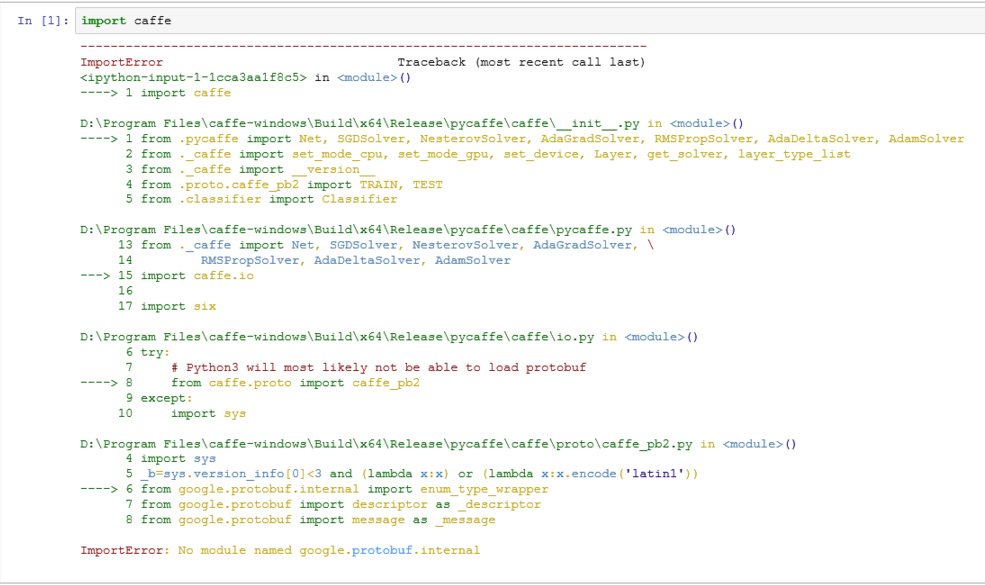Click line 13 'from ._caffe import Net, SGDSolver'
Image resolution: width=985 pixels, height=585 pixels.
pyautogui.click(x=385, y=245)
